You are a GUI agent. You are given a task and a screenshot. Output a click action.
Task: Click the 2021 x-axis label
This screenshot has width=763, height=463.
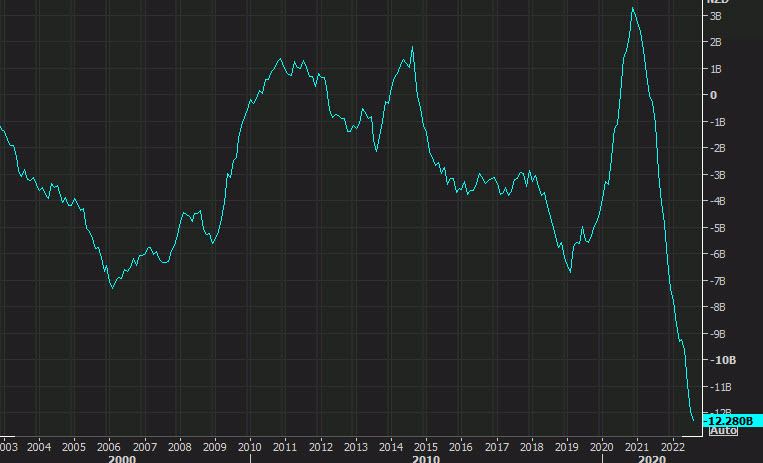point(637,447)
